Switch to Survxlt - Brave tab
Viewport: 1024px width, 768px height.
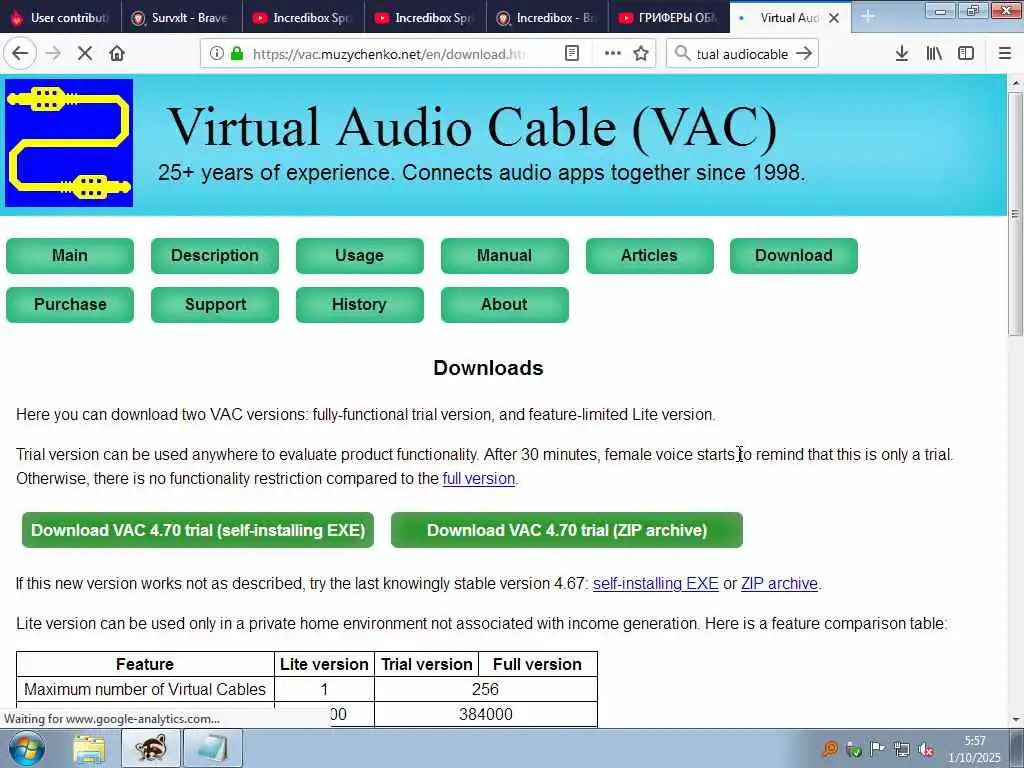[182, 18]
